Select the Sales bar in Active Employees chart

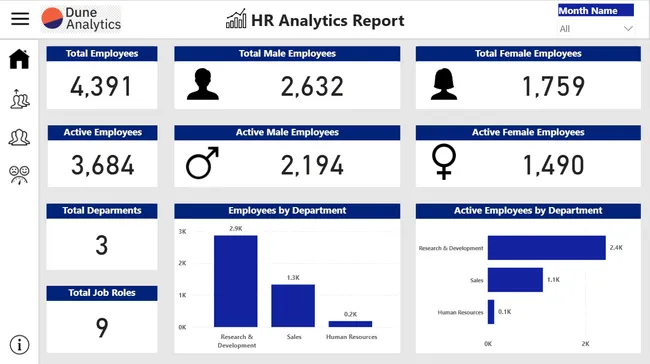click(x=515, y=280)
